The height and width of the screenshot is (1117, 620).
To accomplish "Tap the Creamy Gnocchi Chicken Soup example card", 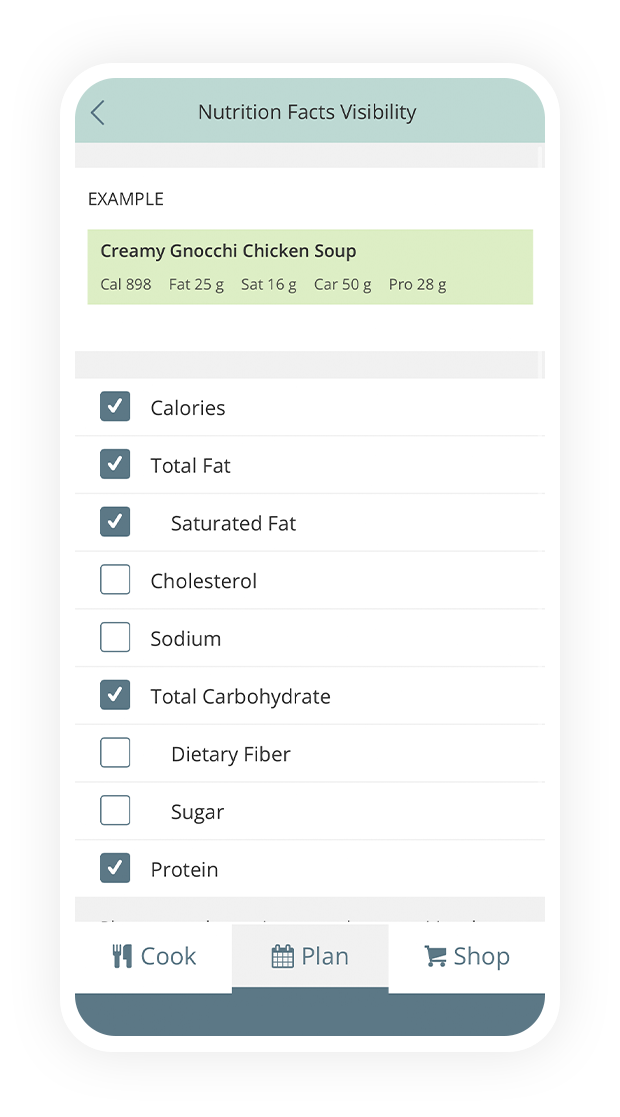I will 310,267.
